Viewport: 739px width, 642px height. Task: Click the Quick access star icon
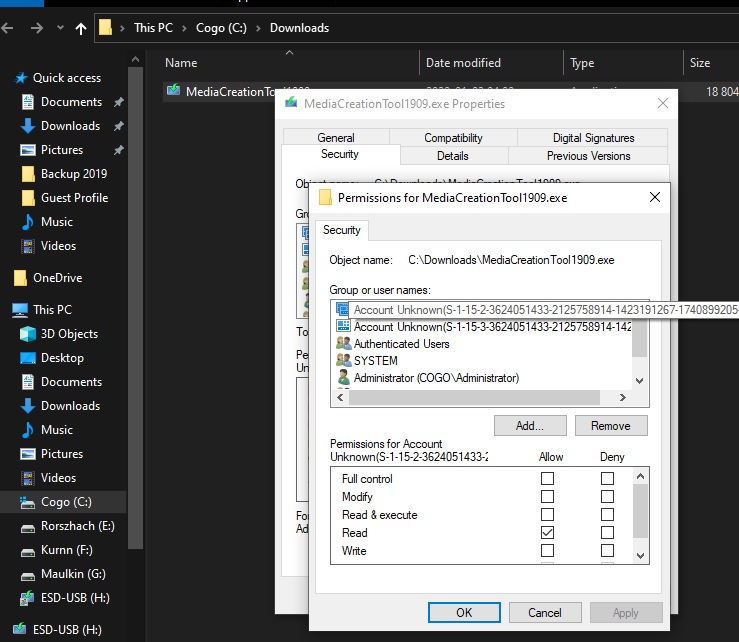(x=21, y=78)
